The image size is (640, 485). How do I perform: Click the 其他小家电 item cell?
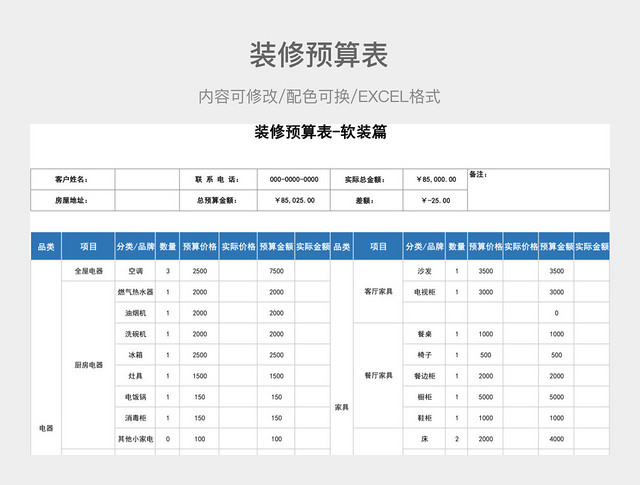(x=136, y=439)
